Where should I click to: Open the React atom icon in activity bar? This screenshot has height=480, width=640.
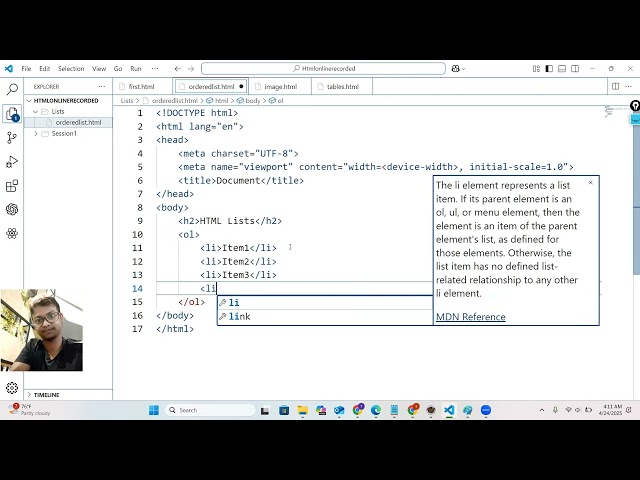(12, 233)
